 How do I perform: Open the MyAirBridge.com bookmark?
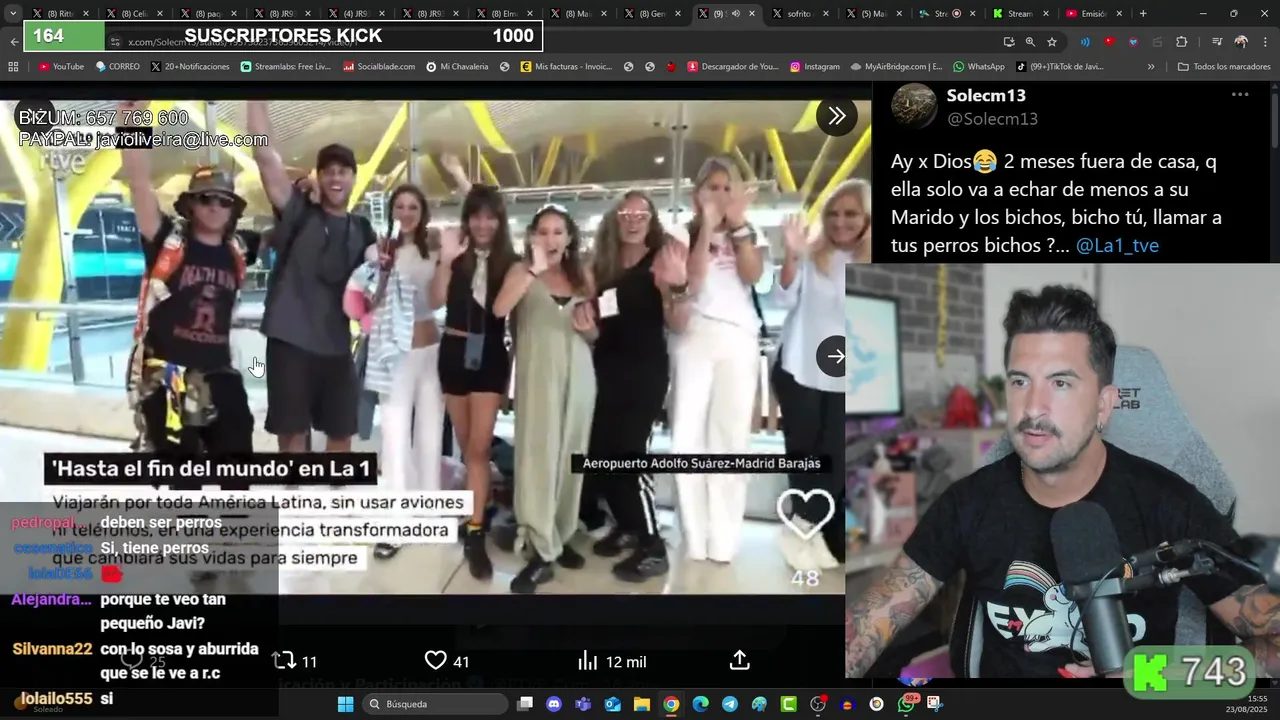click(x=897, y=67)
